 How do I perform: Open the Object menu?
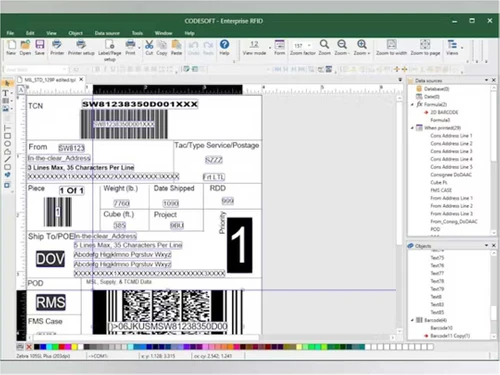(76, 33)
